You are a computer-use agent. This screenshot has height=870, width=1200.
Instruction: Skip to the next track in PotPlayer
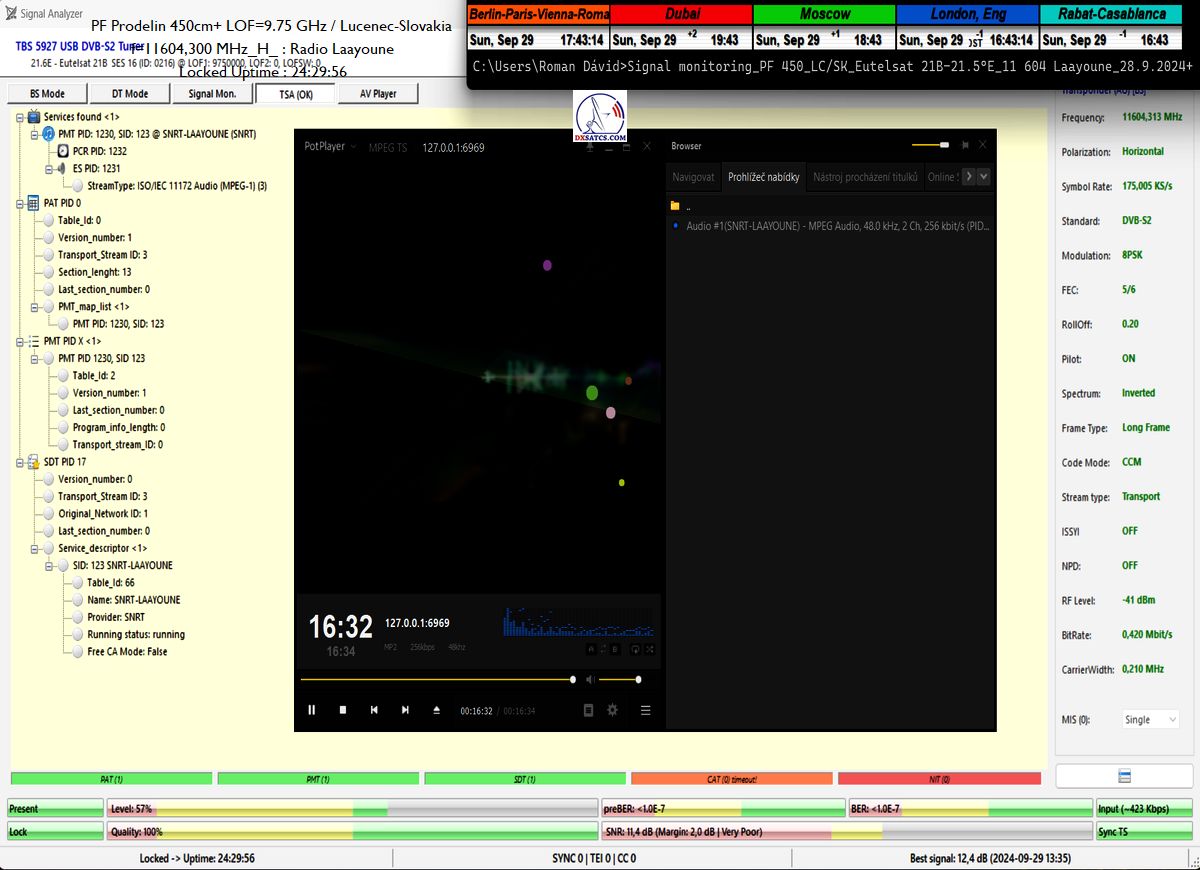click(x=405, y=710)
